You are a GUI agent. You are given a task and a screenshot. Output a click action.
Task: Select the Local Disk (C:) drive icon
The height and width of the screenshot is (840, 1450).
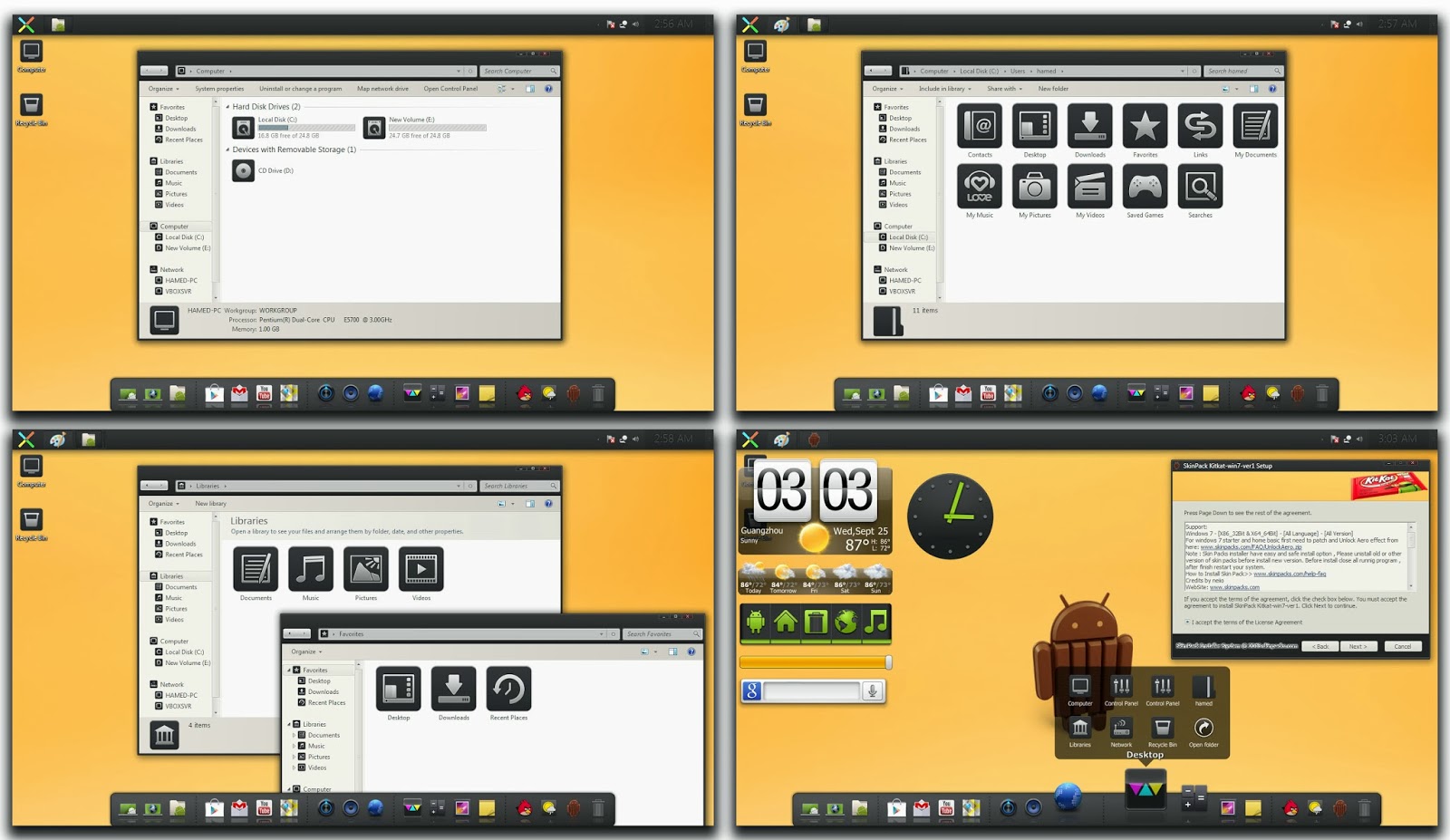pos(243,128)
